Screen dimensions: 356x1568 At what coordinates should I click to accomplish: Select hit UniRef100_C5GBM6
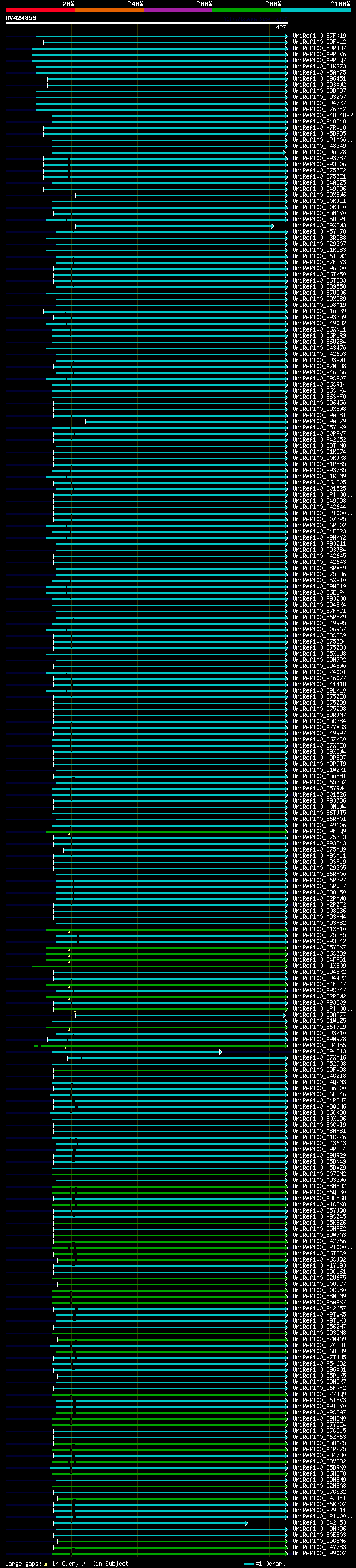coord(319,1541)
